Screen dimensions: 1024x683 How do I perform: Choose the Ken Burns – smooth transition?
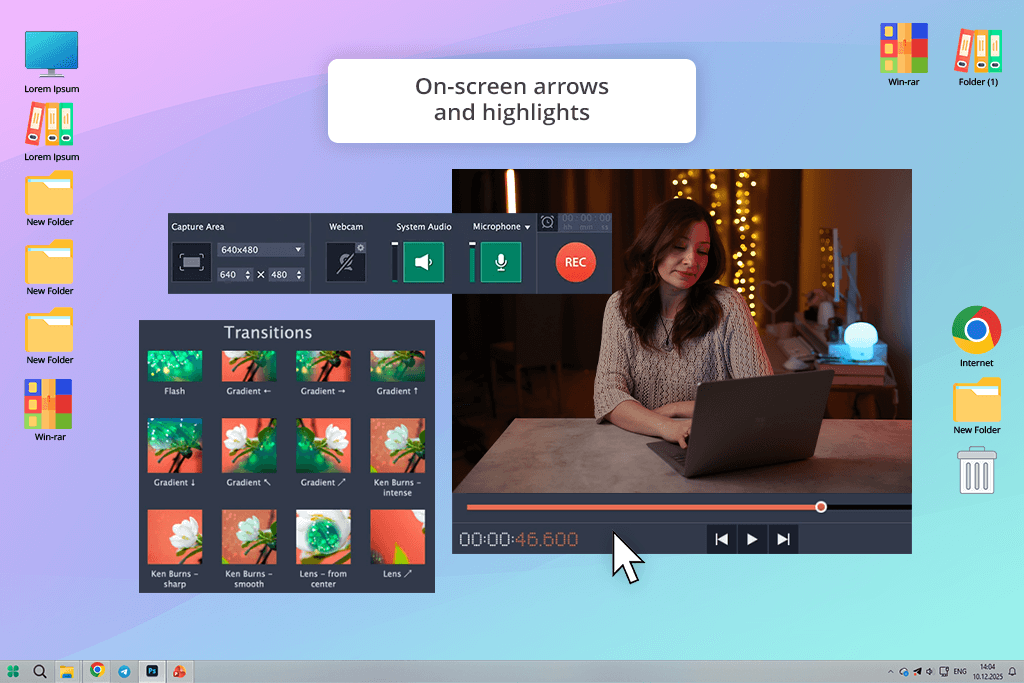(x=249, y=537)
